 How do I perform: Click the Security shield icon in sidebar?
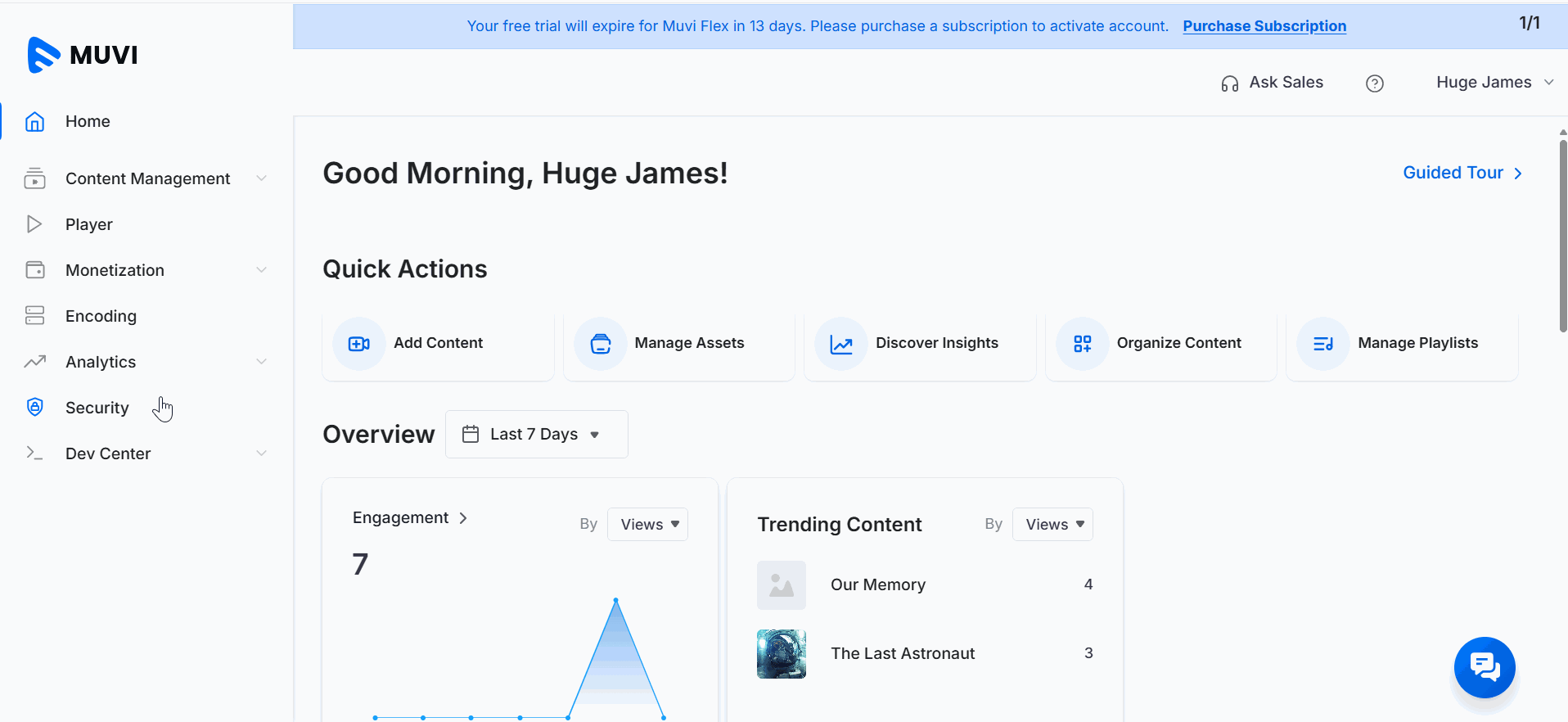pyautogui.click(x=34, y=408)
